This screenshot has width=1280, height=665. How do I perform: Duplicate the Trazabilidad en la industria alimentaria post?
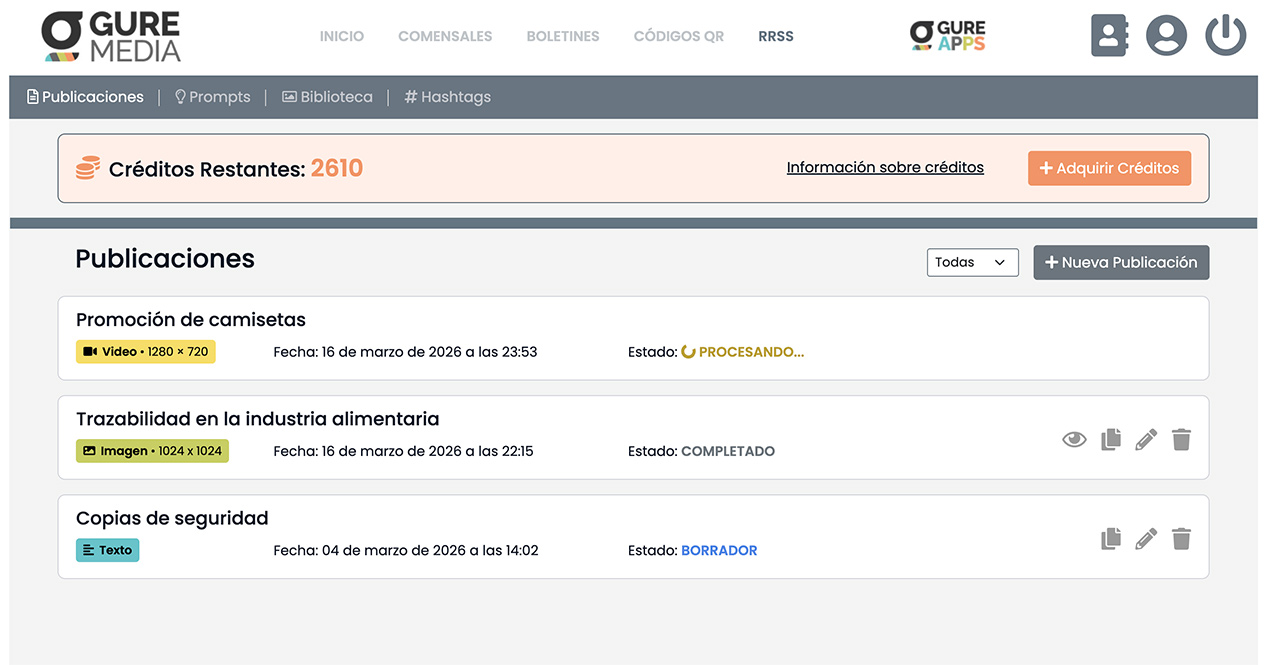1110,439
